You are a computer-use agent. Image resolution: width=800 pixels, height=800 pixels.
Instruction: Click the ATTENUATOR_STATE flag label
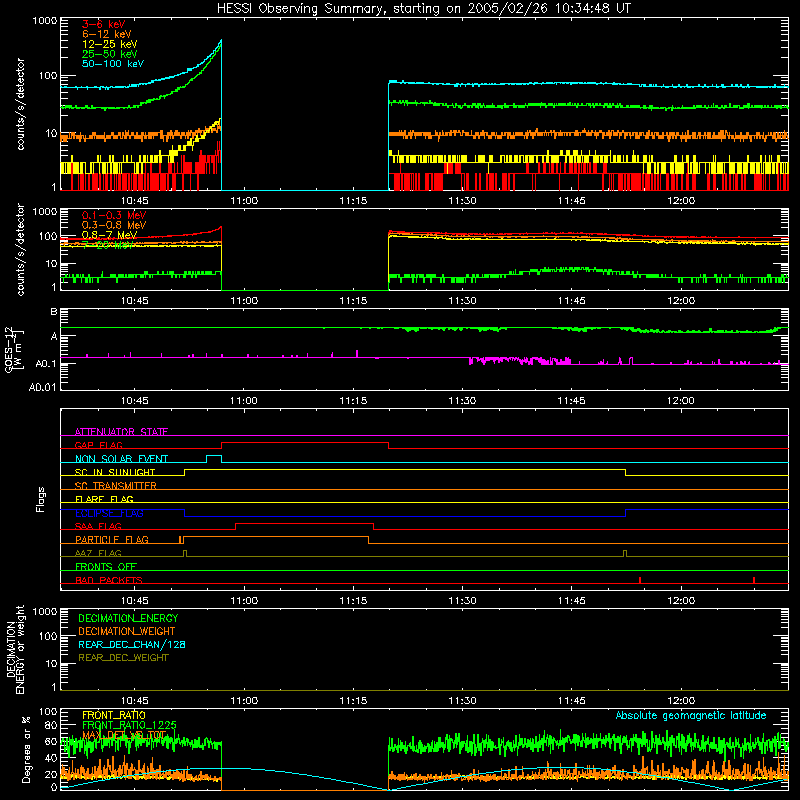(121, 432)
